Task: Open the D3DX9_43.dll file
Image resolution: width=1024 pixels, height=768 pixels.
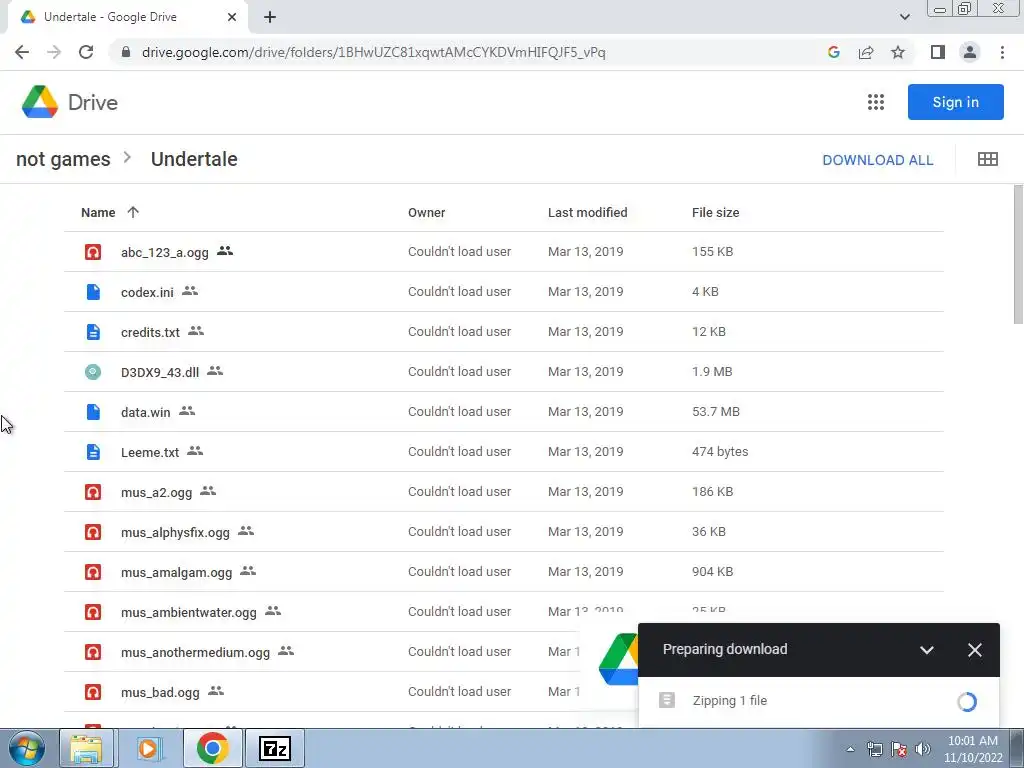Action: click(160, 372)
